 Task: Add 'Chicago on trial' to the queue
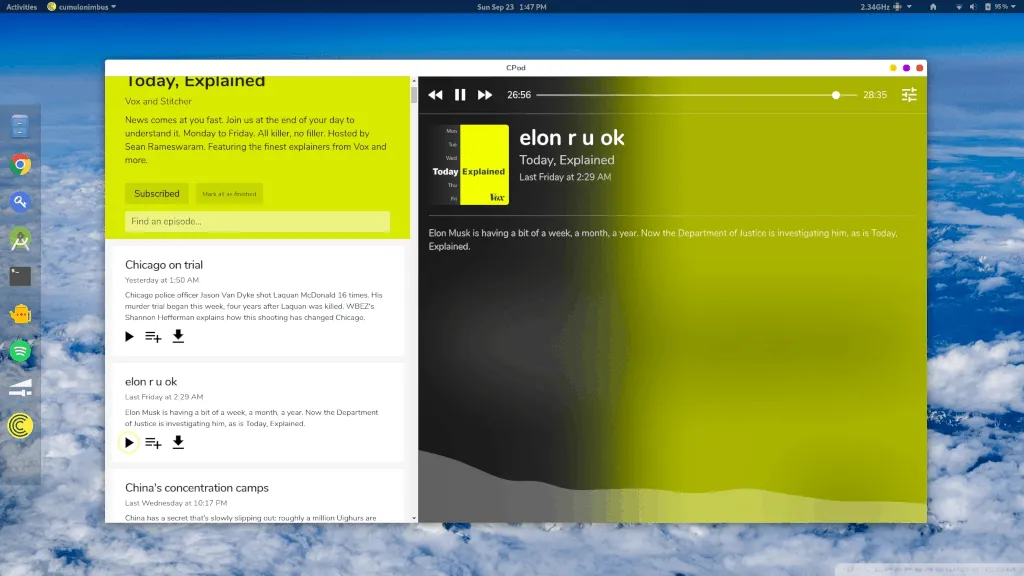(153, 337)
